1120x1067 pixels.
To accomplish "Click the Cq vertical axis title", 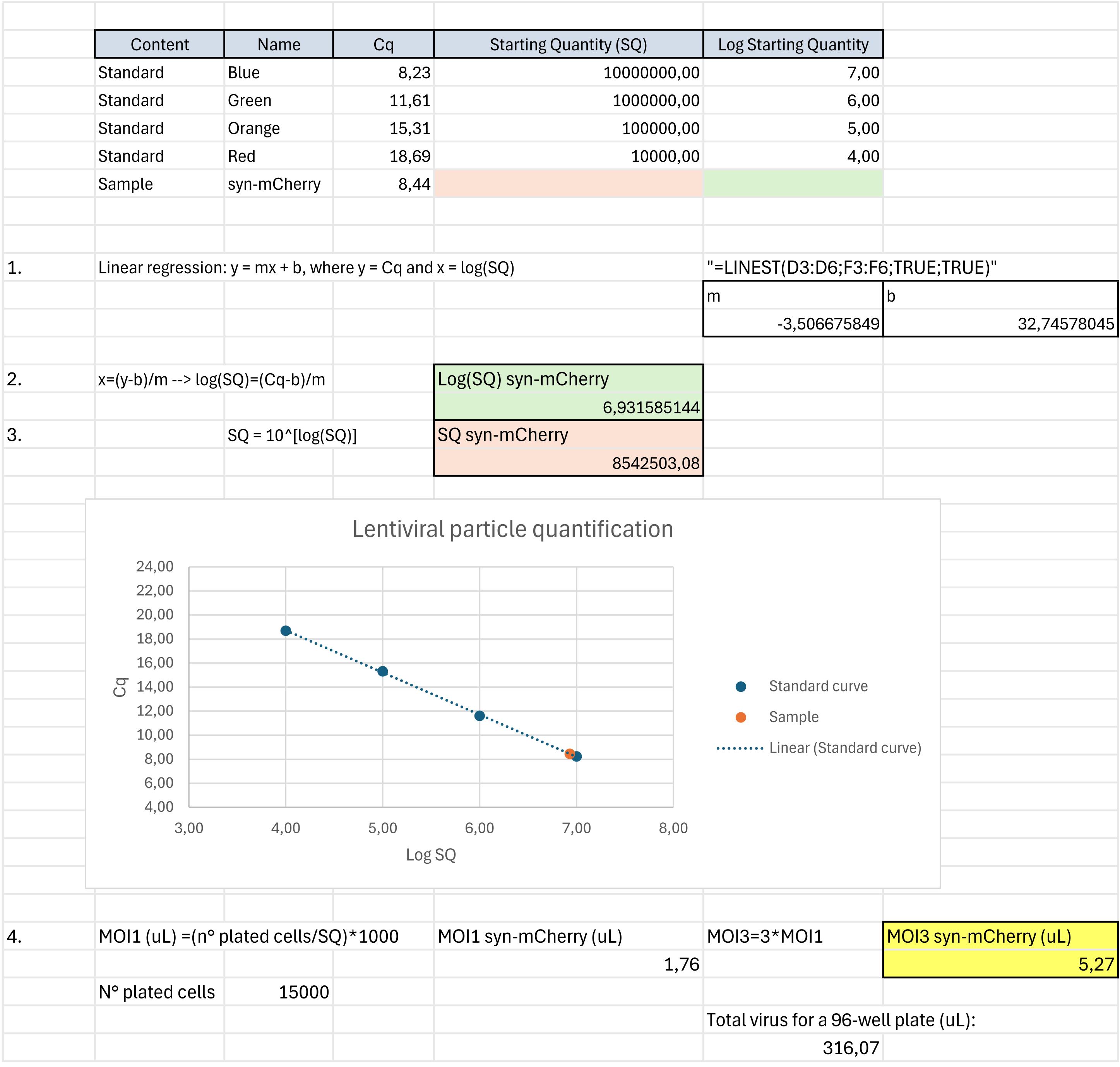I will point(119,686).
